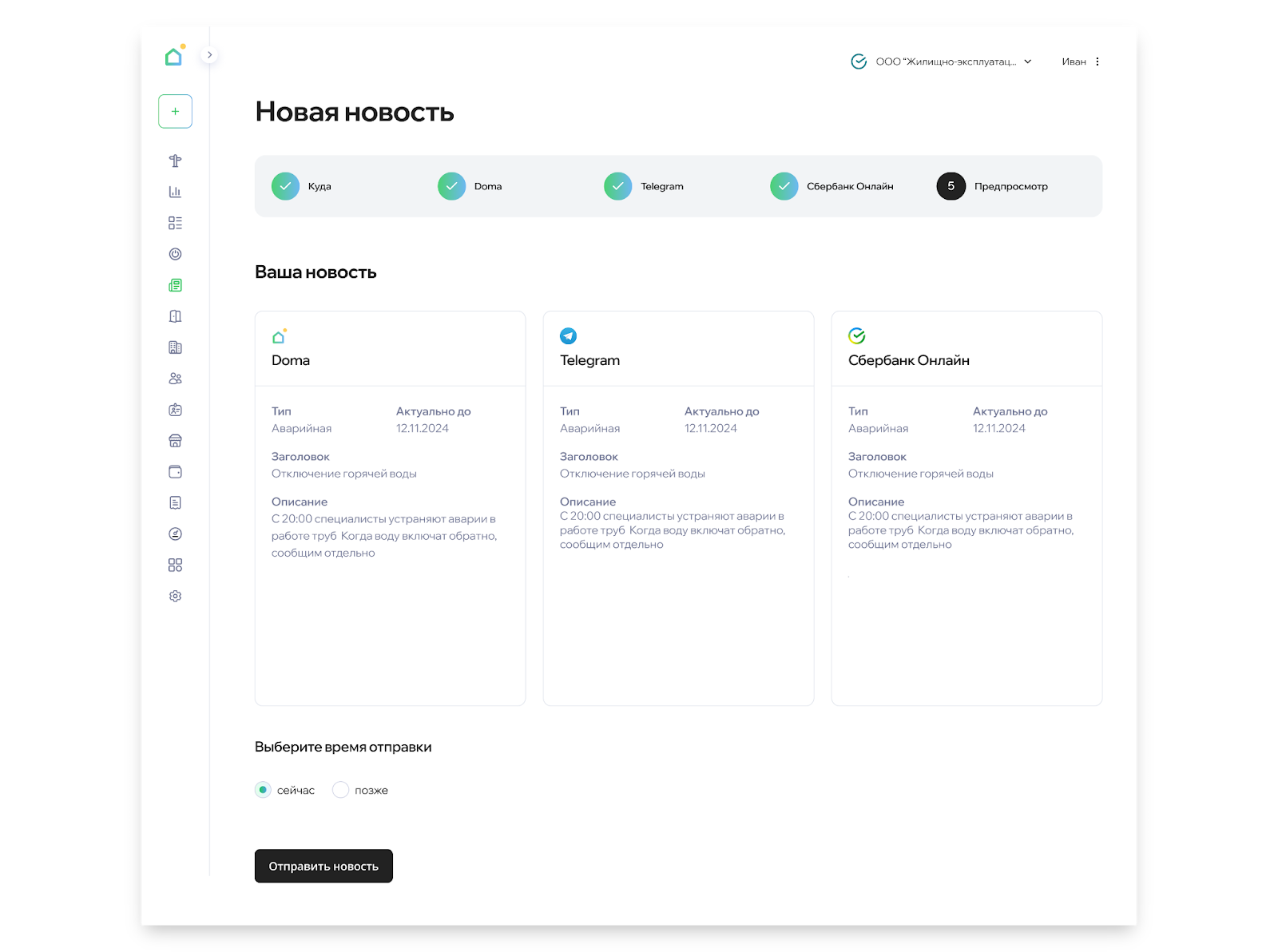The image size is (1278, 952).
Task: Click the Telegram logo icon on preview card
Action: click(x=568, y=336)
